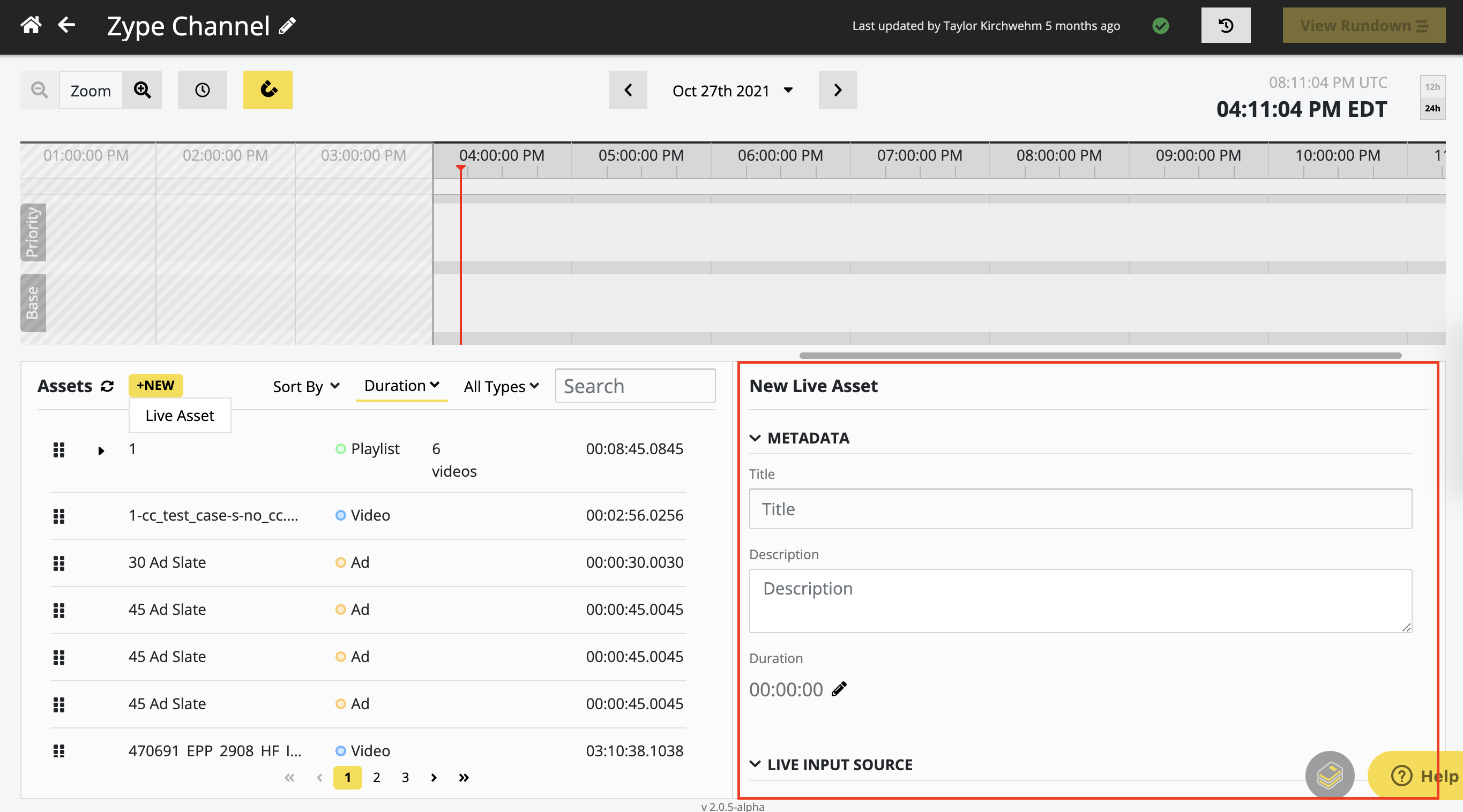This screenshot has width=1463, height=812.
Task: Switch to 24h time format
Action: tap(1432, 108)
